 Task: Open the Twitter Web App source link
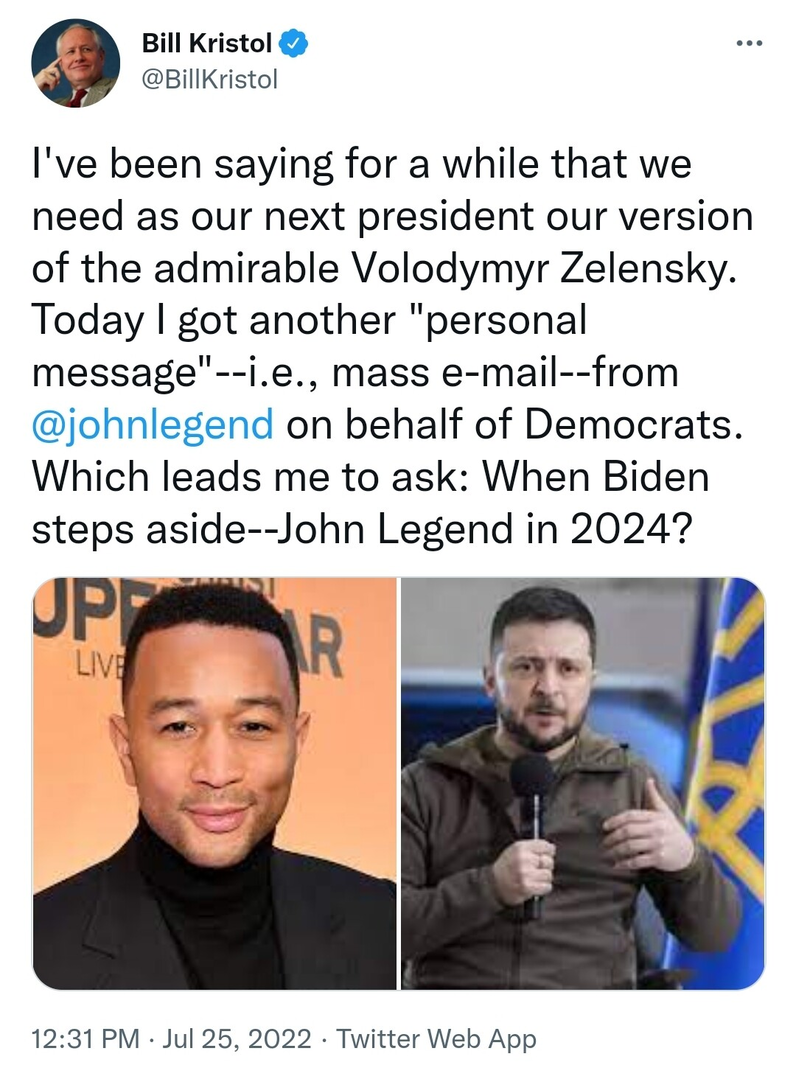click(436, 1038)
